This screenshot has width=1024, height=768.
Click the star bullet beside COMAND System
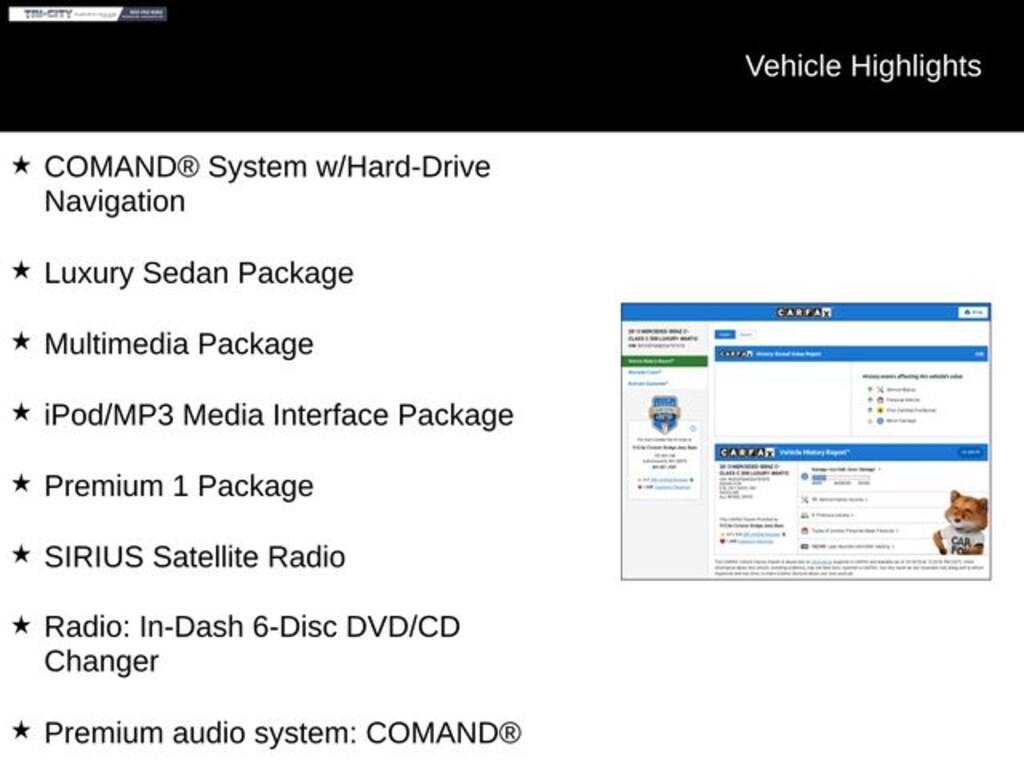click(x=21, y=165)
